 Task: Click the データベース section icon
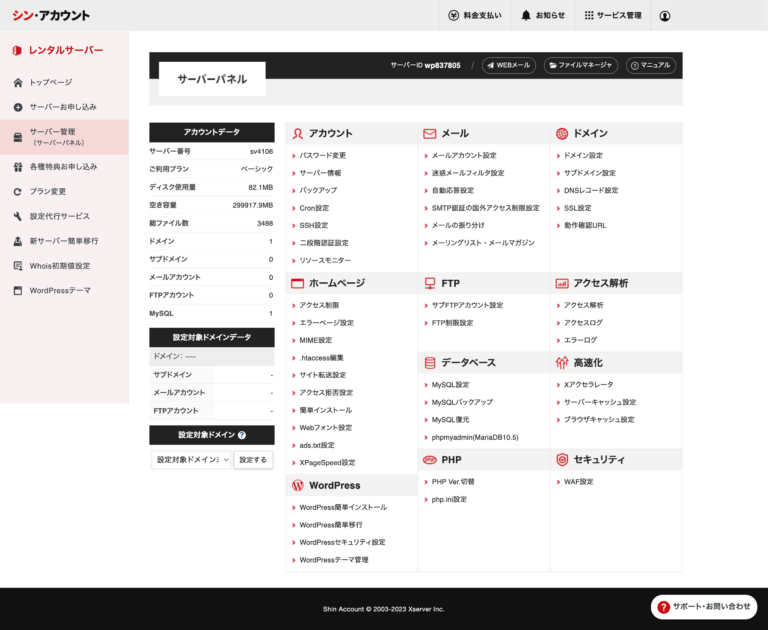[x=430, y=362]
